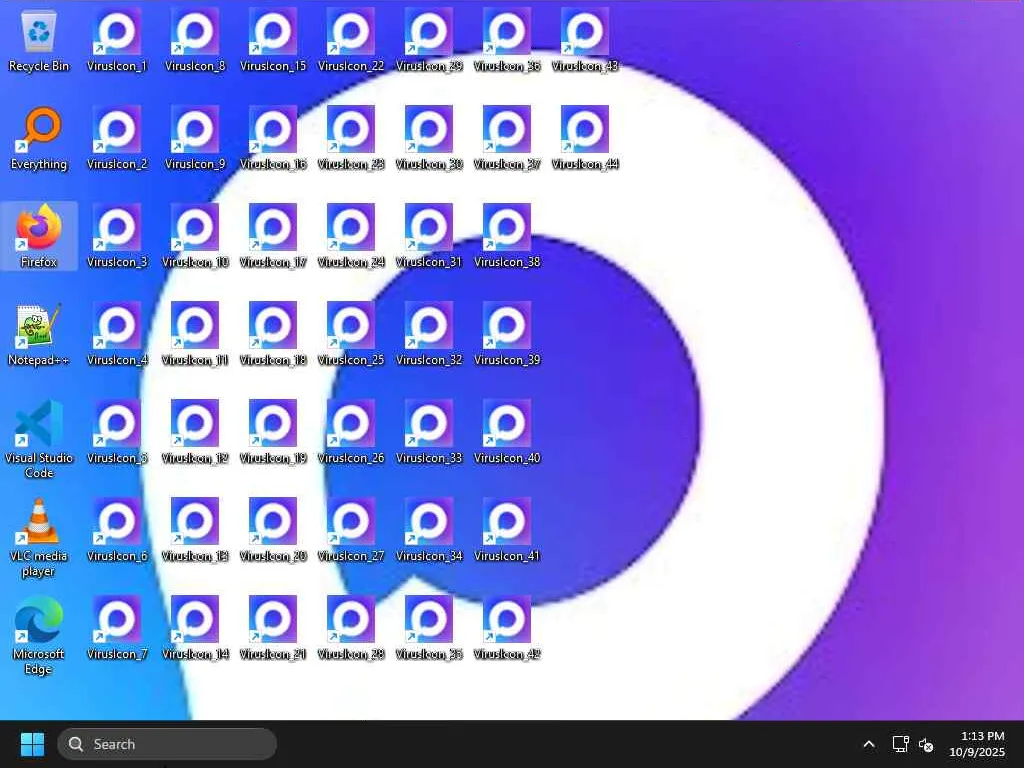Screen dimensions: 1024x768
Task: Select the VirusIcon_22 shortcut
Action: (351, 39)
